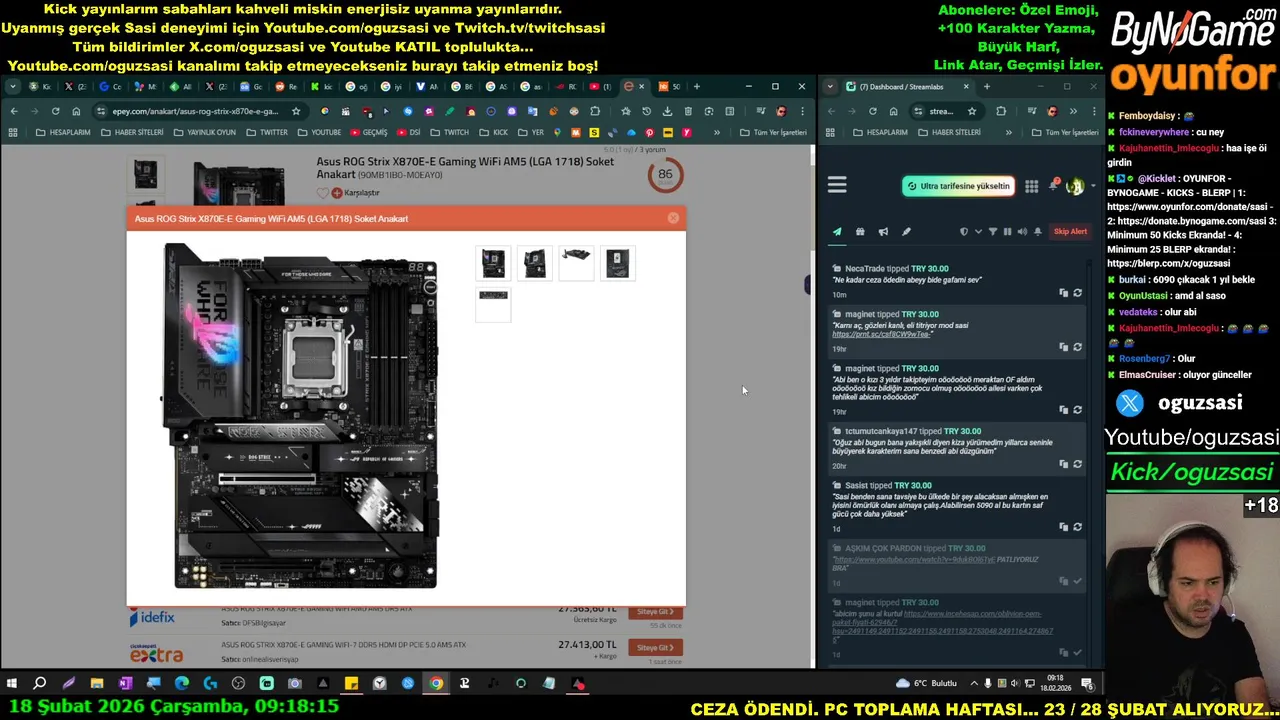Open TWITCH bookmarks folder
Image resolution: width=1280 pixels, height=720 pixels.
(x=450, y=132)
